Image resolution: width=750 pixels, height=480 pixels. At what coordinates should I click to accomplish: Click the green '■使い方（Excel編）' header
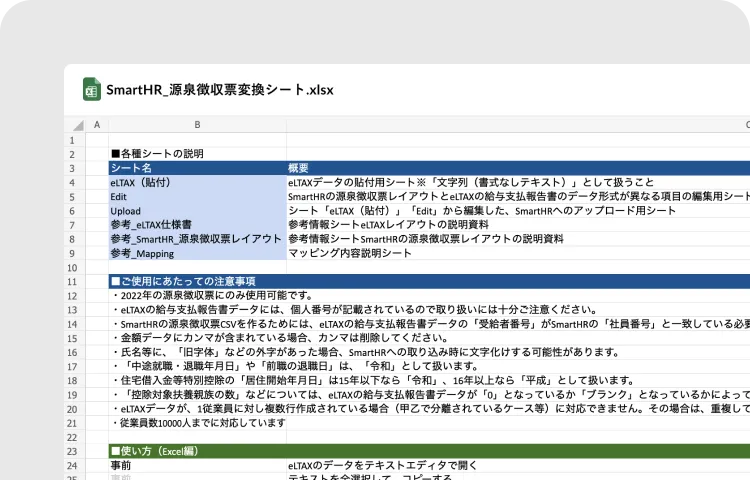click(x=430, y=451)
